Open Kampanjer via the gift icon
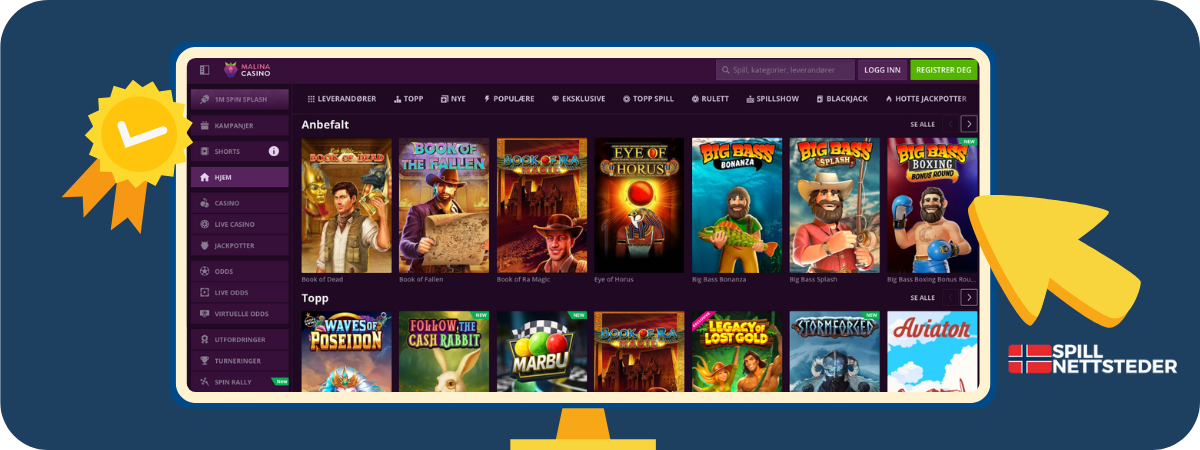 tap(205, 126)
